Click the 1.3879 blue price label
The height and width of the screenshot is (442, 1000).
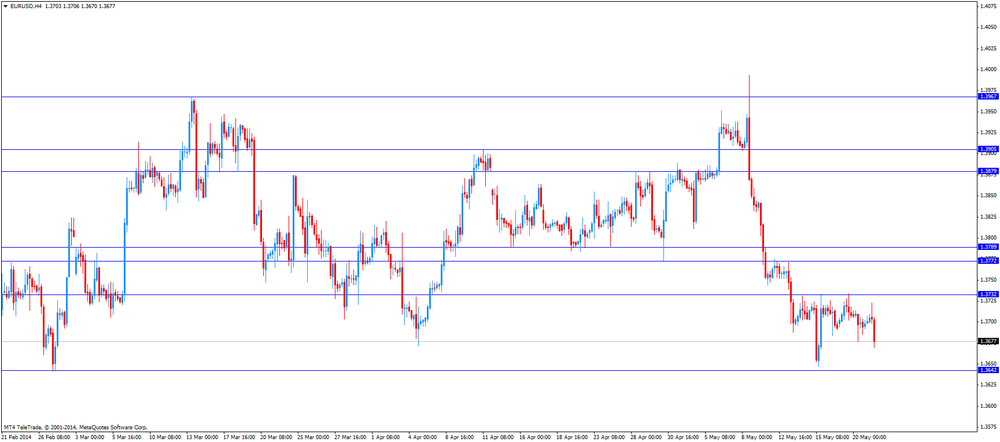click(x=988, y=171)
